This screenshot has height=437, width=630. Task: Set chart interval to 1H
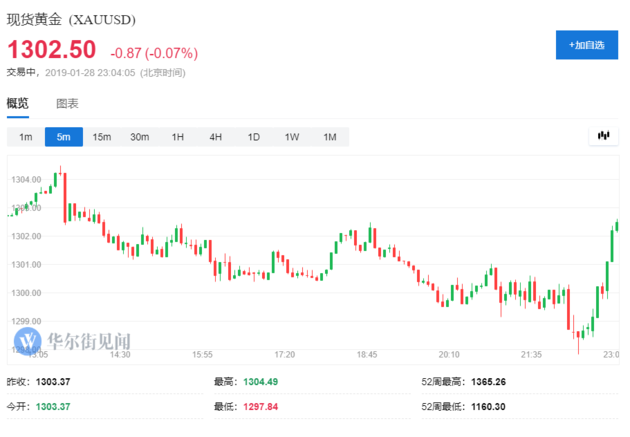pos(178,136)
